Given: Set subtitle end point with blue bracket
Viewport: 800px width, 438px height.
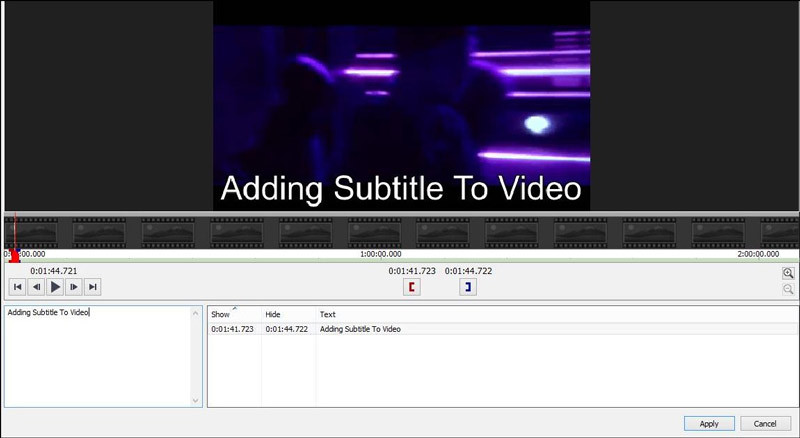Looking at the screenshot, I should [467, 287].
